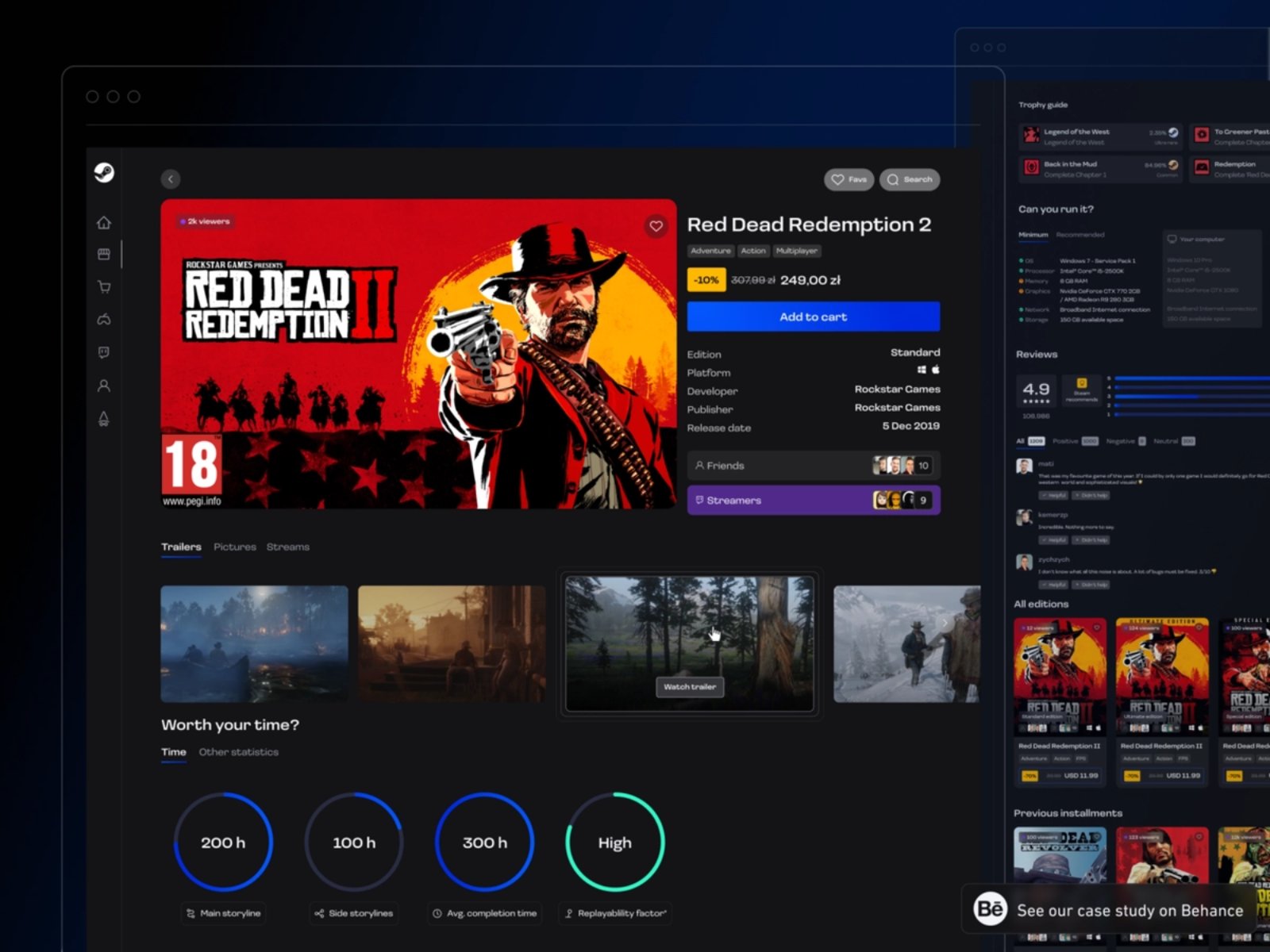Image resolution: width=1270 pixels, height=952 pixels.
Task: Open the Search button
Action: [x=910, y=179]
